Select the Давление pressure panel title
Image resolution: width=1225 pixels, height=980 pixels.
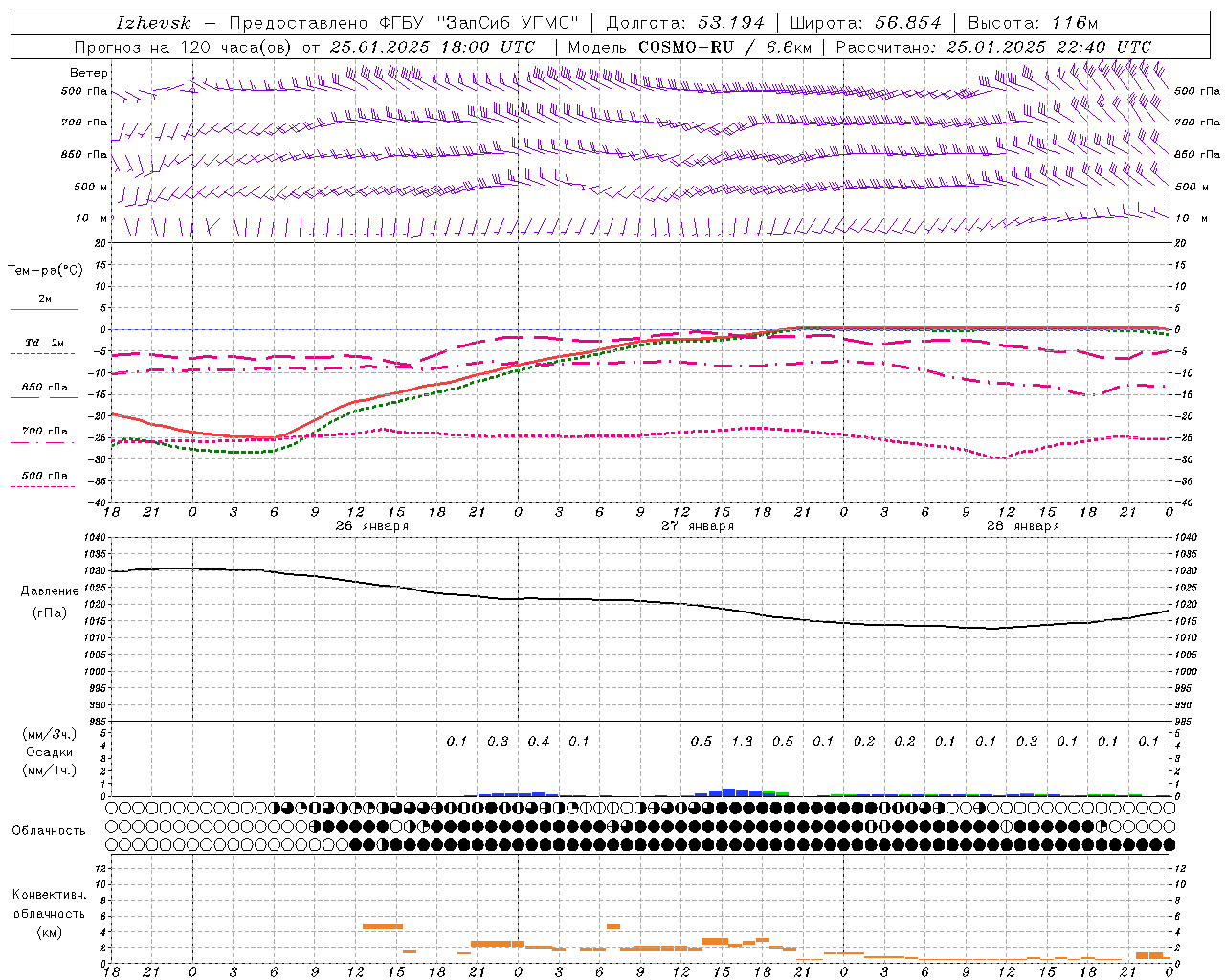[x=49, y=591]
